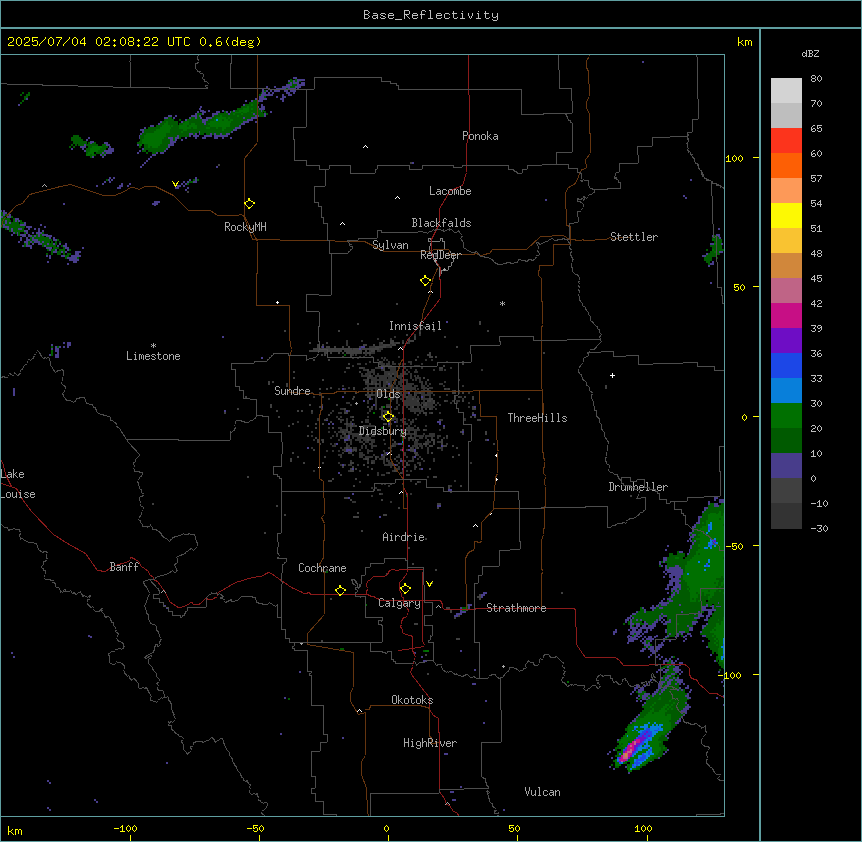
Task: Pick the blue 36-33 dBZ legend swatch
Action: point(786,365)
